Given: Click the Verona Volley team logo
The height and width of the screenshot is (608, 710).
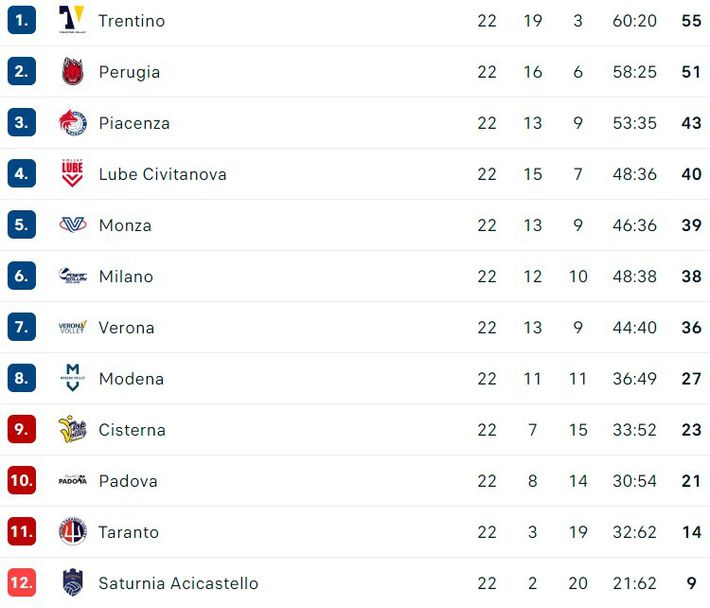Looking at the screenshot, I should tap(72, 327).
